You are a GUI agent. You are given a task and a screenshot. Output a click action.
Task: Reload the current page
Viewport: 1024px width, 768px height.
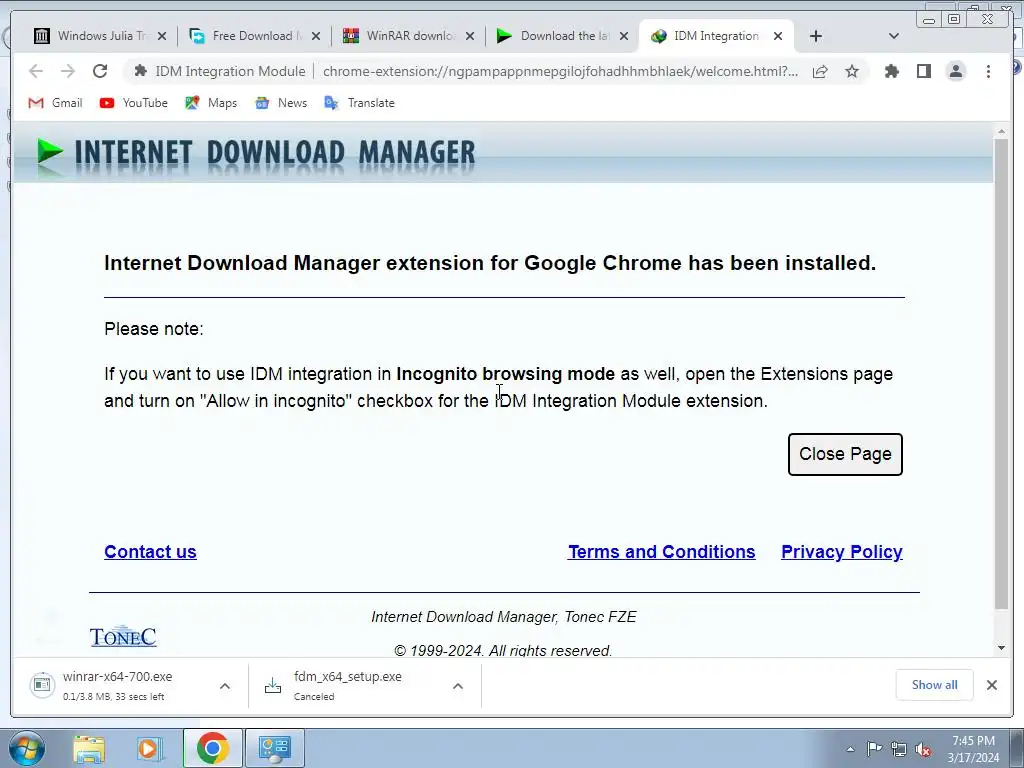click(x=100, y=71)
